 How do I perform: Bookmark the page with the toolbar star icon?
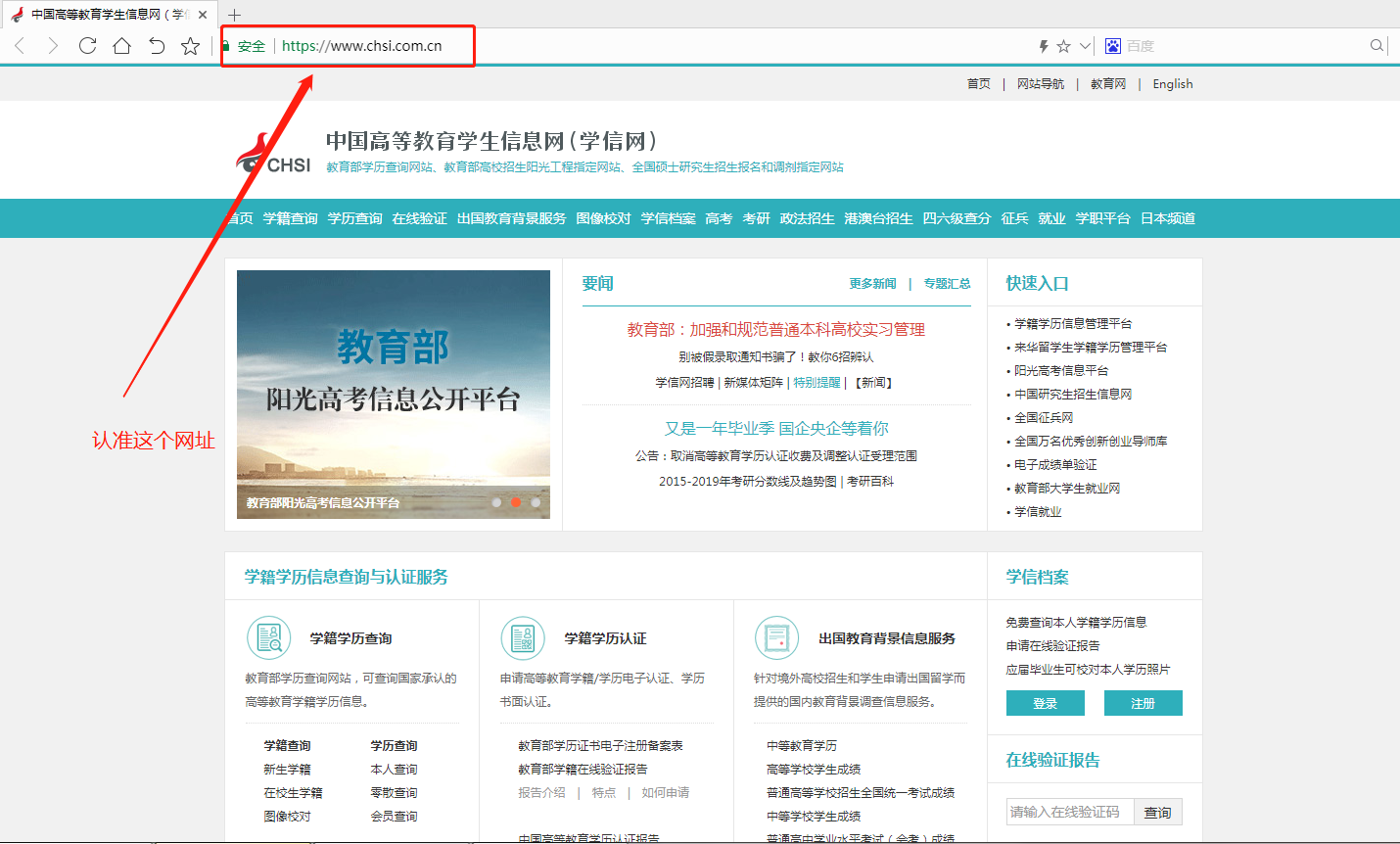point(191,46)
